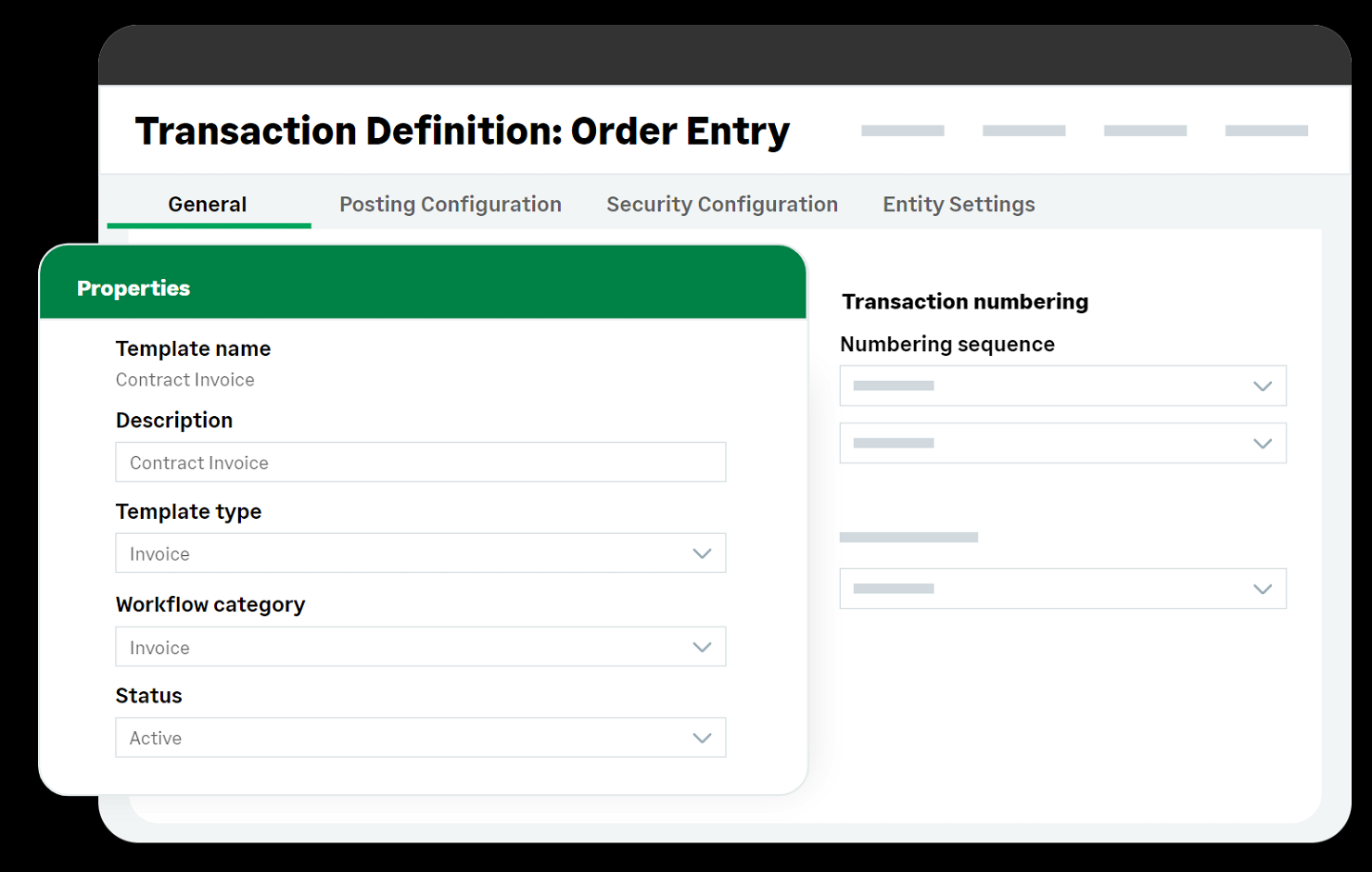Click the first Numbering sequence chevron
This screenshot has height=872, width=1372.
(1264, 385)
